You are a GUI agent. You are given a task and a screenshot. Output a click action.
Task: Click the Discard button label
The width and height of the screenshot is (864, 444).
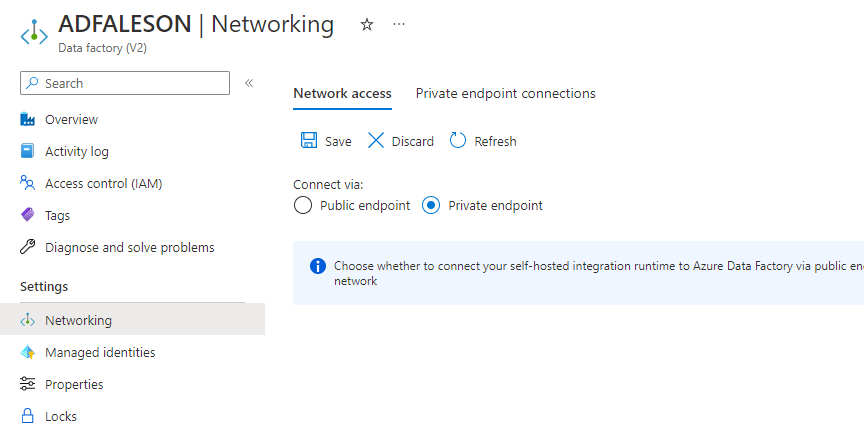[413, 142]
